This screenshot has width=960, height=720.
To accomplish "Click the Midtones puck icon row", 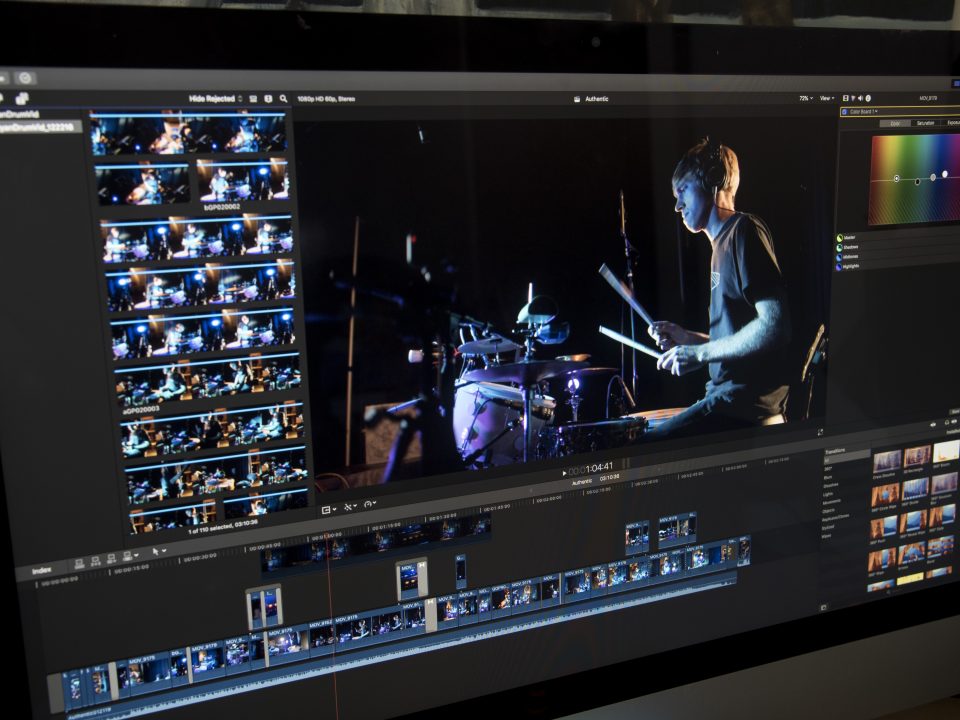I will [x=848, y=257].
